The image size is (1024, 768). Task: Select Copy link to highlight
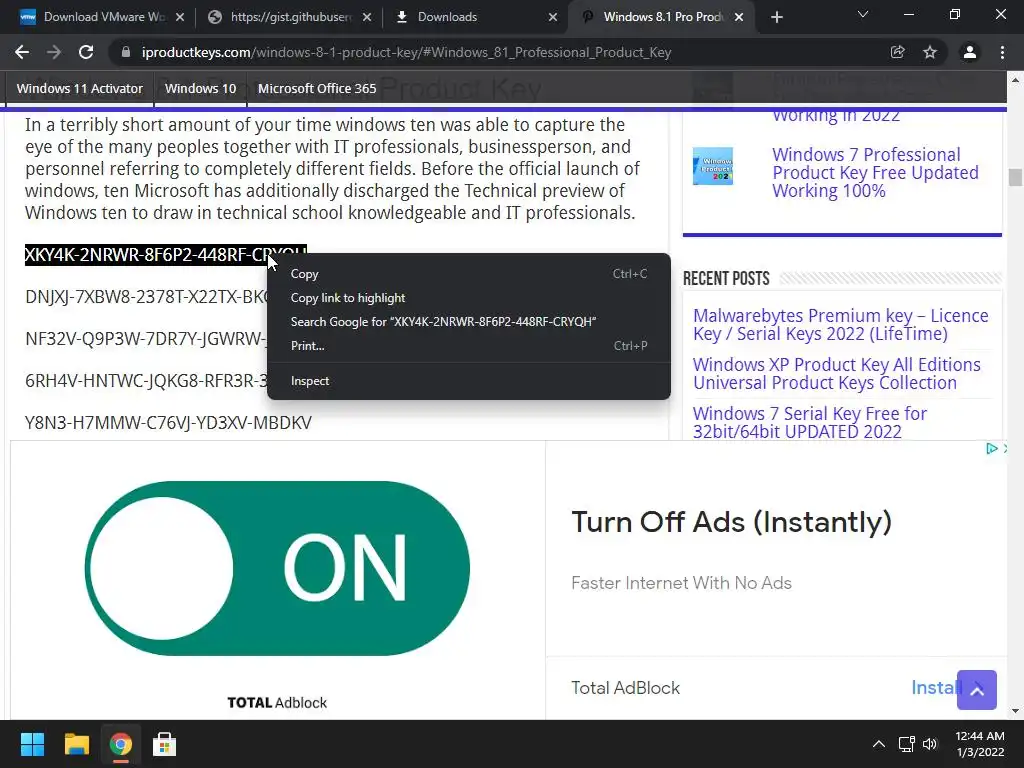469,298
